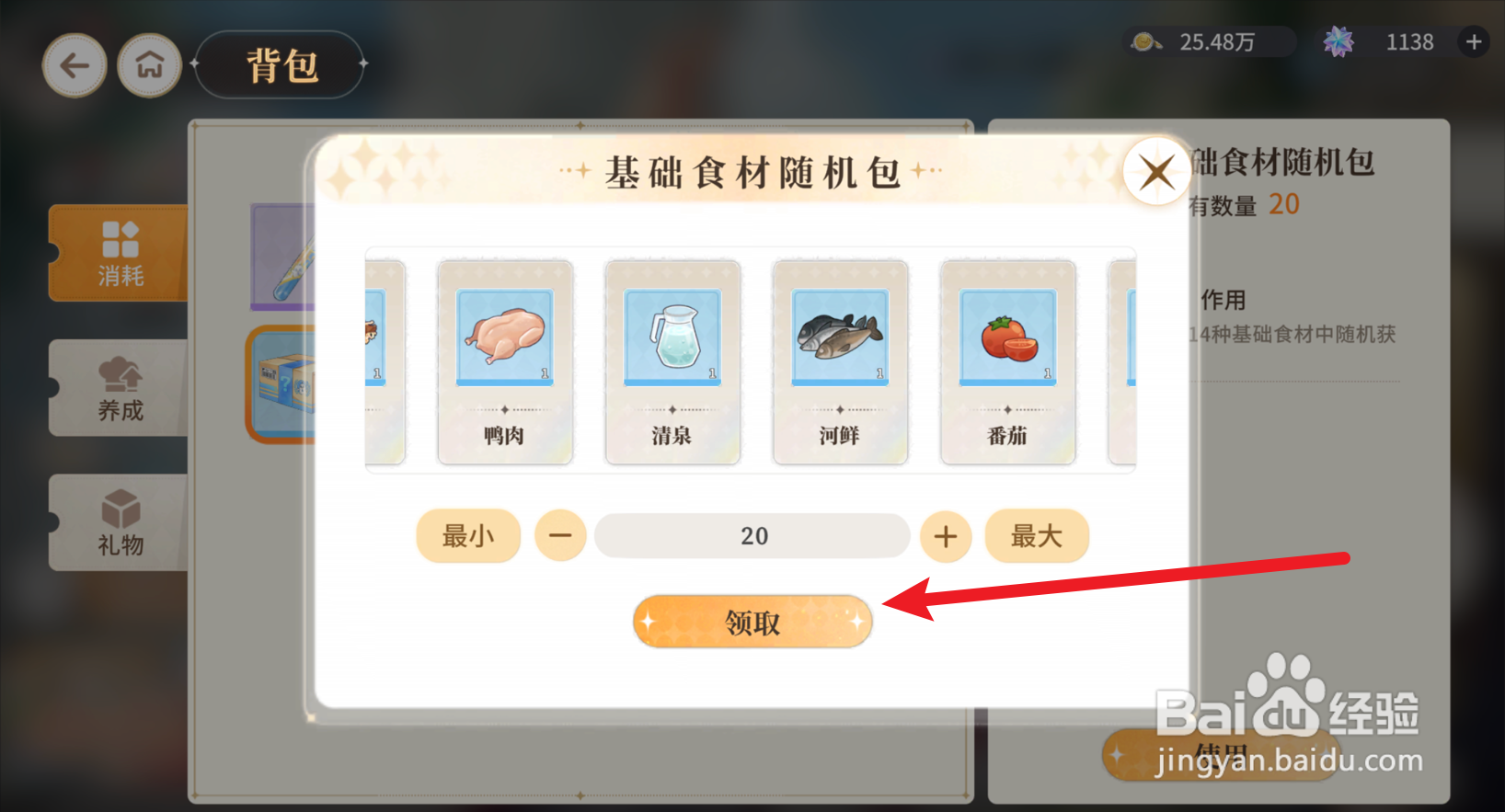
Task: Set quantity to maximum with 最大
Action: click(1037, 535)
